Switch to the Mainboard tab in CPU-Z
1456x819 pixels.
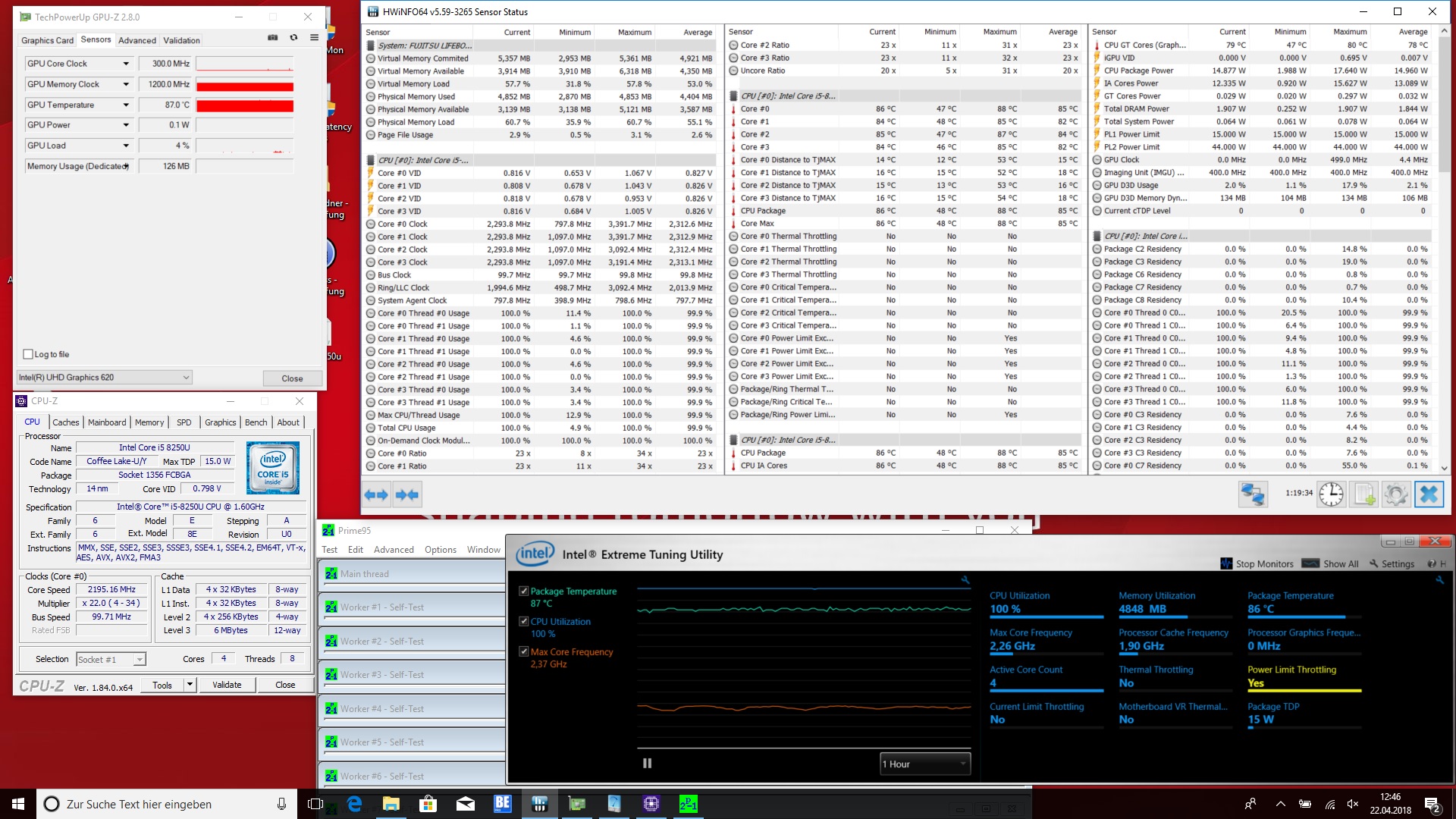click(x=107, y=422)
